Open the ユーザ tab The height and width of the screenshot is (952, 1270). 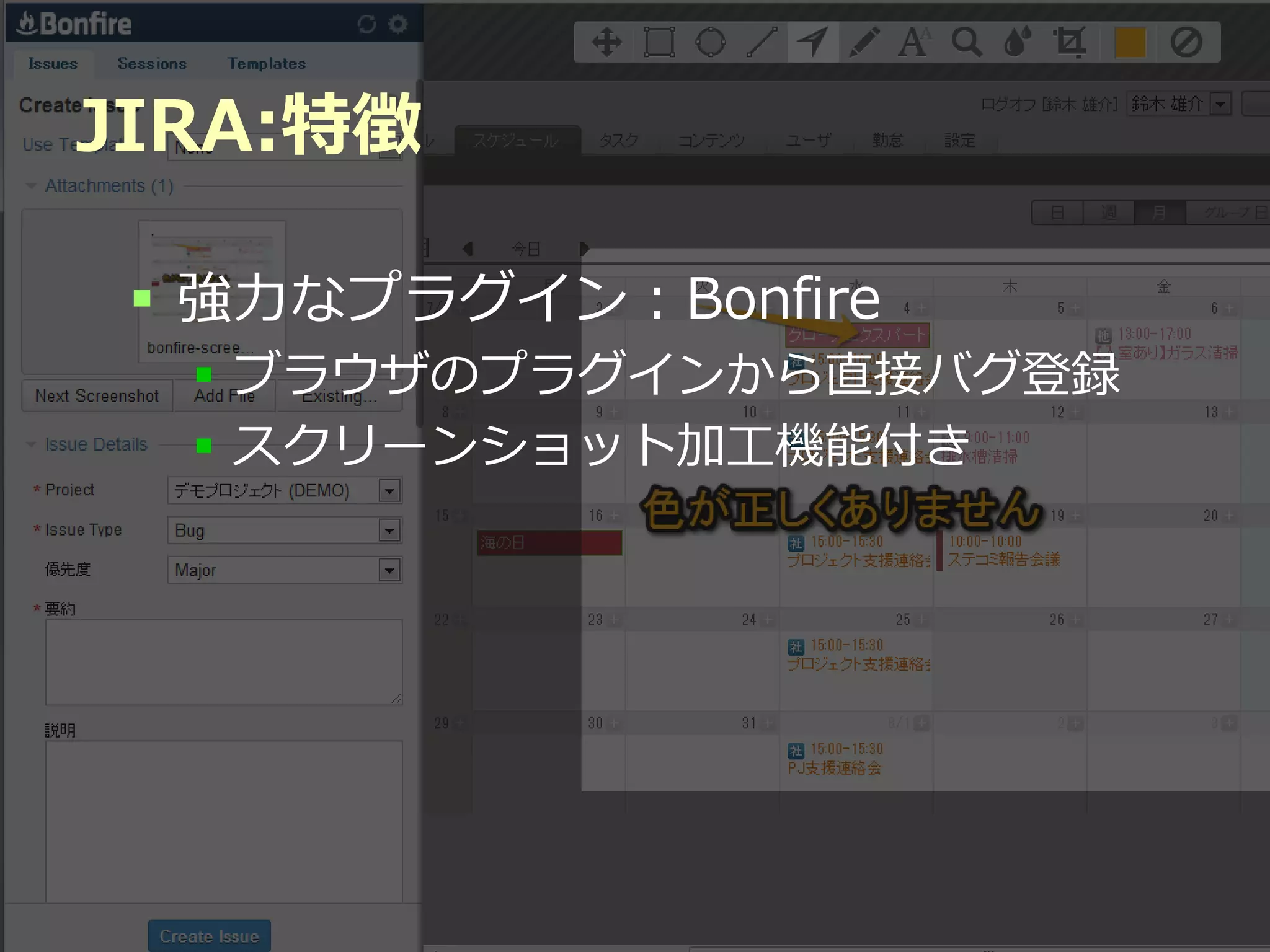[808, 141]
